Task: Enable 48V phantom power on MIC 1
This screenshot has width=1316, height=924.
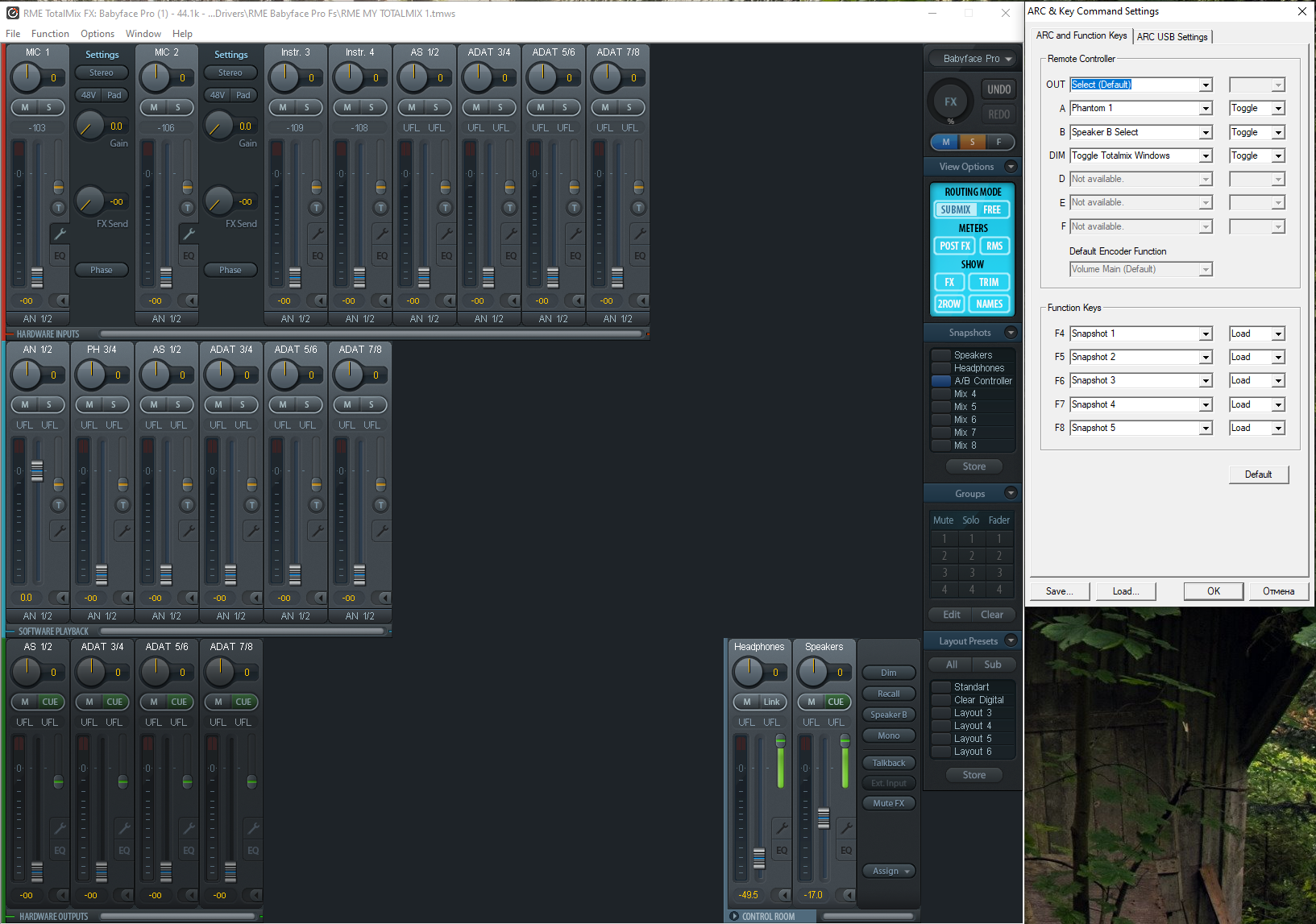Action: click(89, 95)
